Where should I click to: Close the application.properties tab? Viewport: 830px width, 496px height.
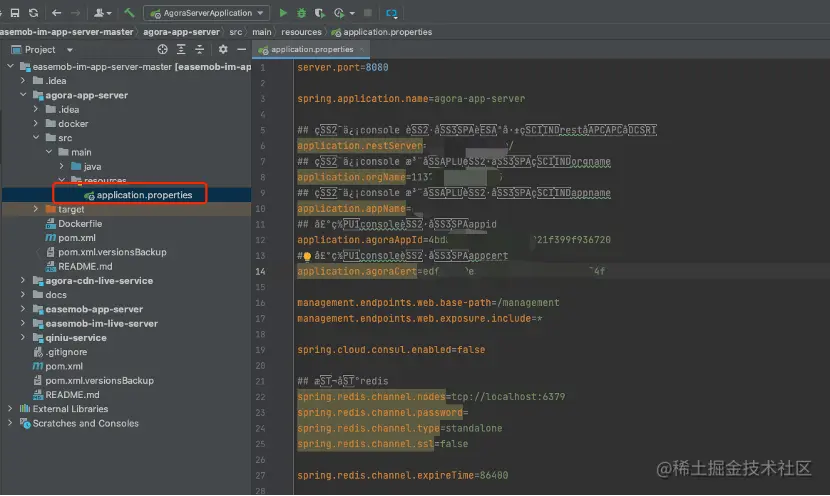click(362, 50)
